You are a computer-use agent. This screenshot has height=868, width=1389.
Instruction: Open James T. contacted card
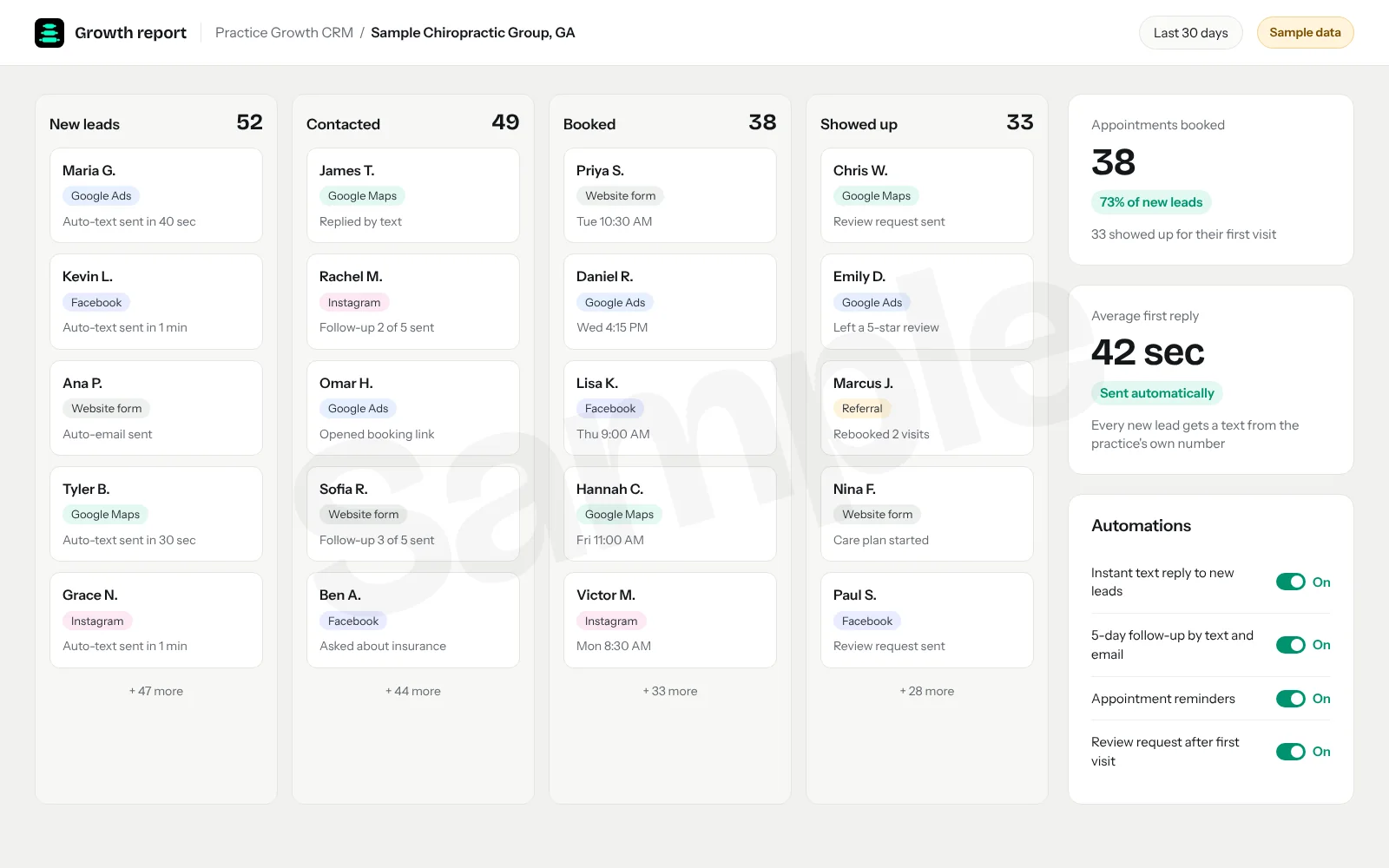click(x=413, y=195)
